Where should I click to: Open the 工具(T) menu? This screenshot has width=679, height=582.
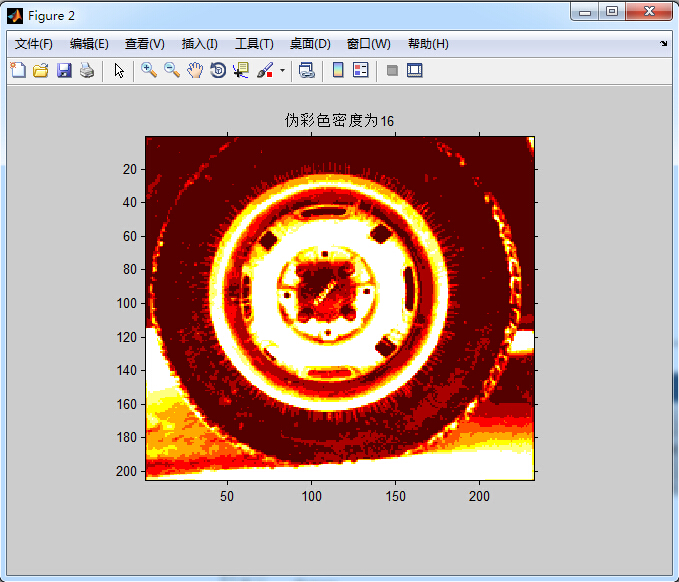coord(254,44)
